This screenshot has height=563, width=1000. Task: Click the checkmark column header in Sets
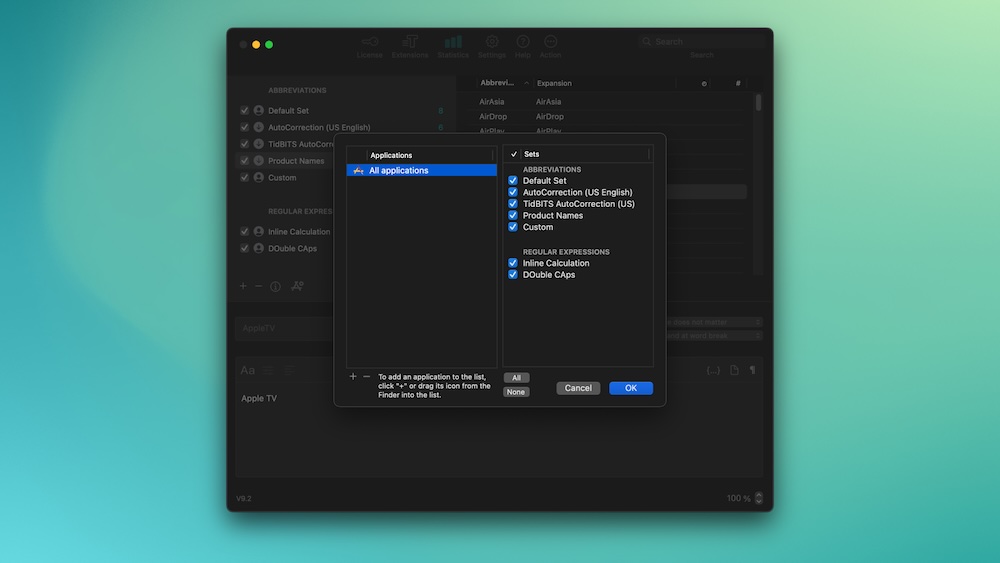click(513, 154)
